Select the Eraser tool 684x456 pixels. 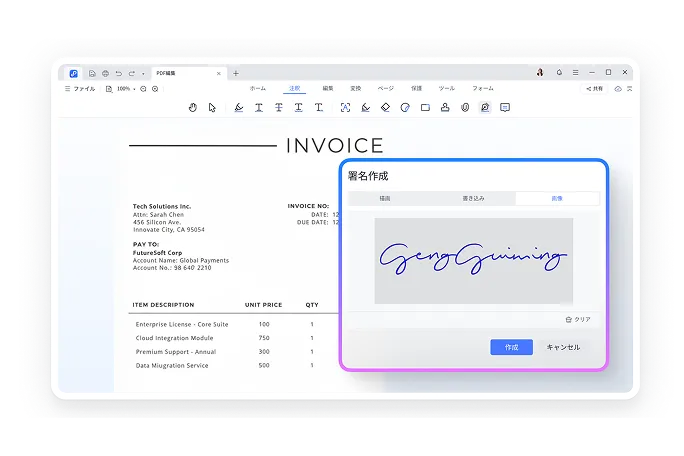coord(385,107)
